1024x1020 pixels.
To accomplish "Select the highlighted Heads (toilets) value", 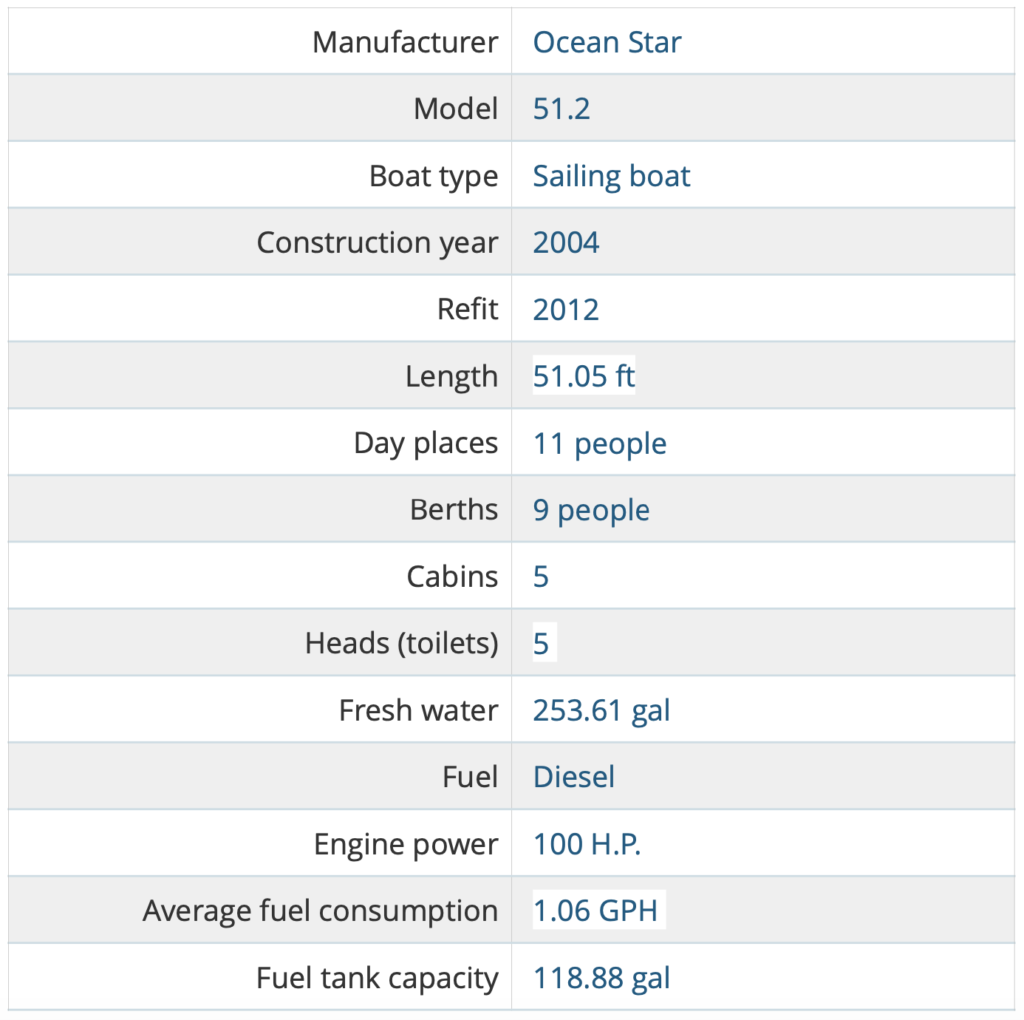I will (x=545, y=643).
